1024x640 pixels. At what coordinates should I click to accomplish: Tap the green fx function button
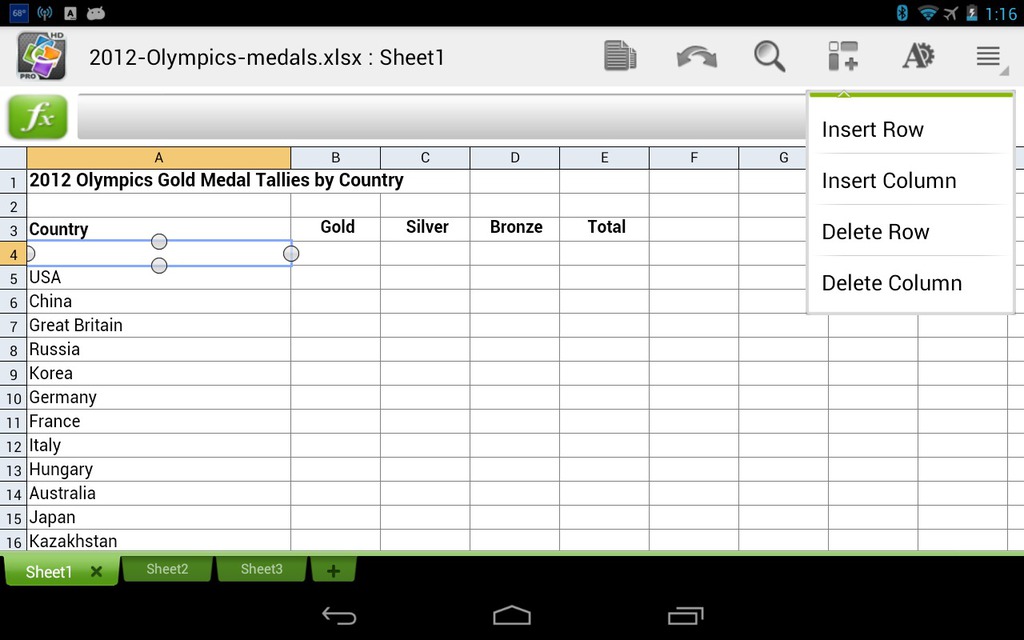(x=38, y=117)
